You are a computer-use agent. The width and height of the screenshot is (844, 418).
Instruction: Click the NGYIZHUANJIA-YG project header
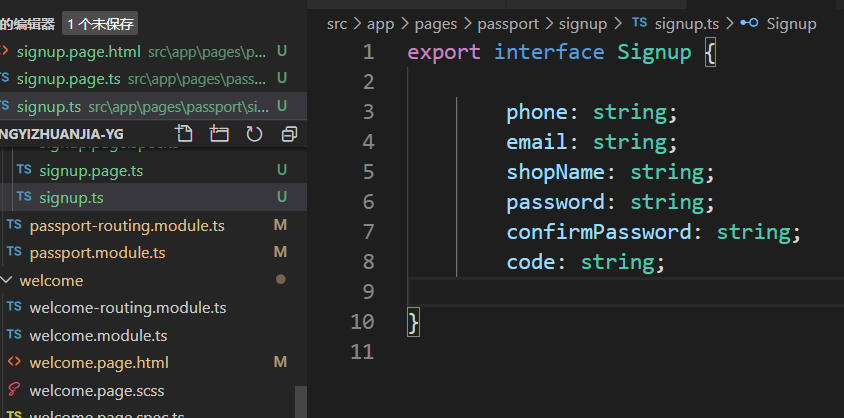[62, 134]
